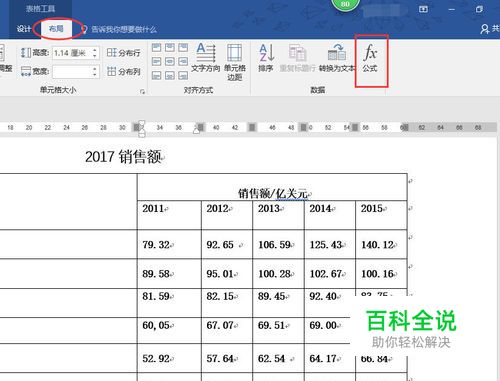Select align center right icon
Image resolution: width=500 pixels, height=381 pixels.
click(x=183, y=61)
